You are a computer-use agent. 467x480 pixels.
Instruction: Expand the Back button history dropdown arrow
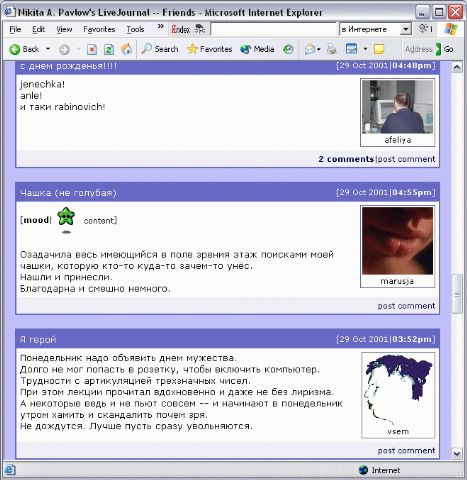(48, 49)
